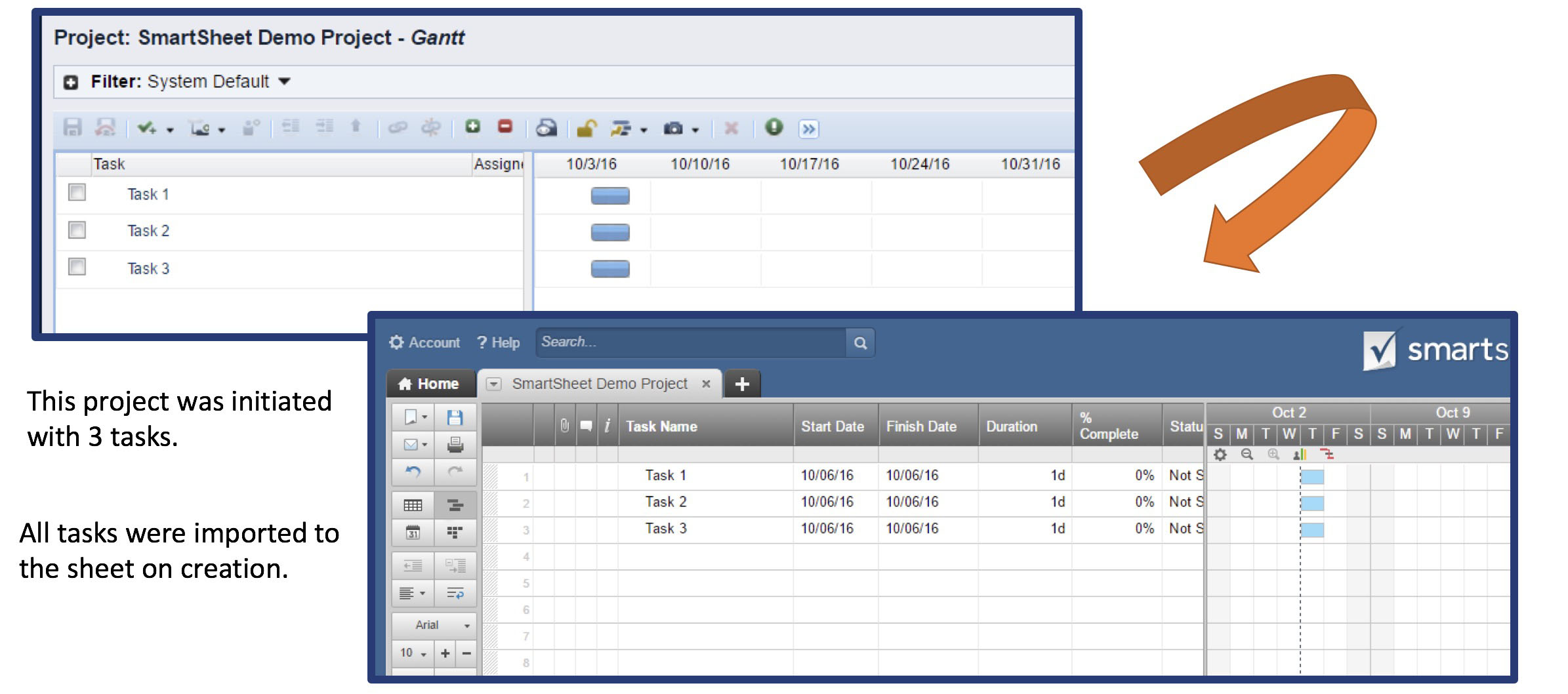Open dropdown arrow next to green checkmark icon
This screenshot has height=694, width=1568.
[x=170, y=130]
